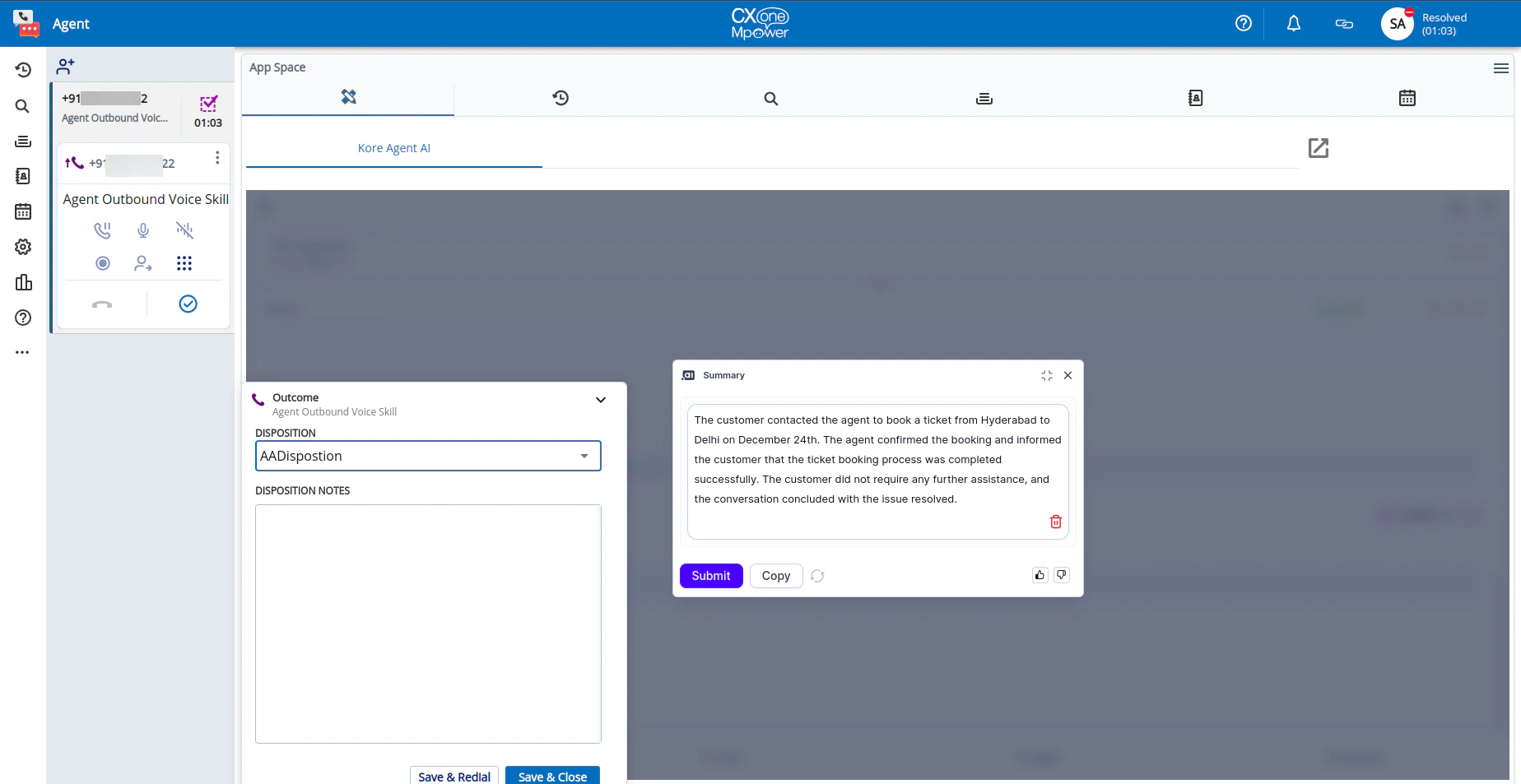Delete the summary with trash icon
This screenshot has width=1521, height=784.
tap(1056, 522)
